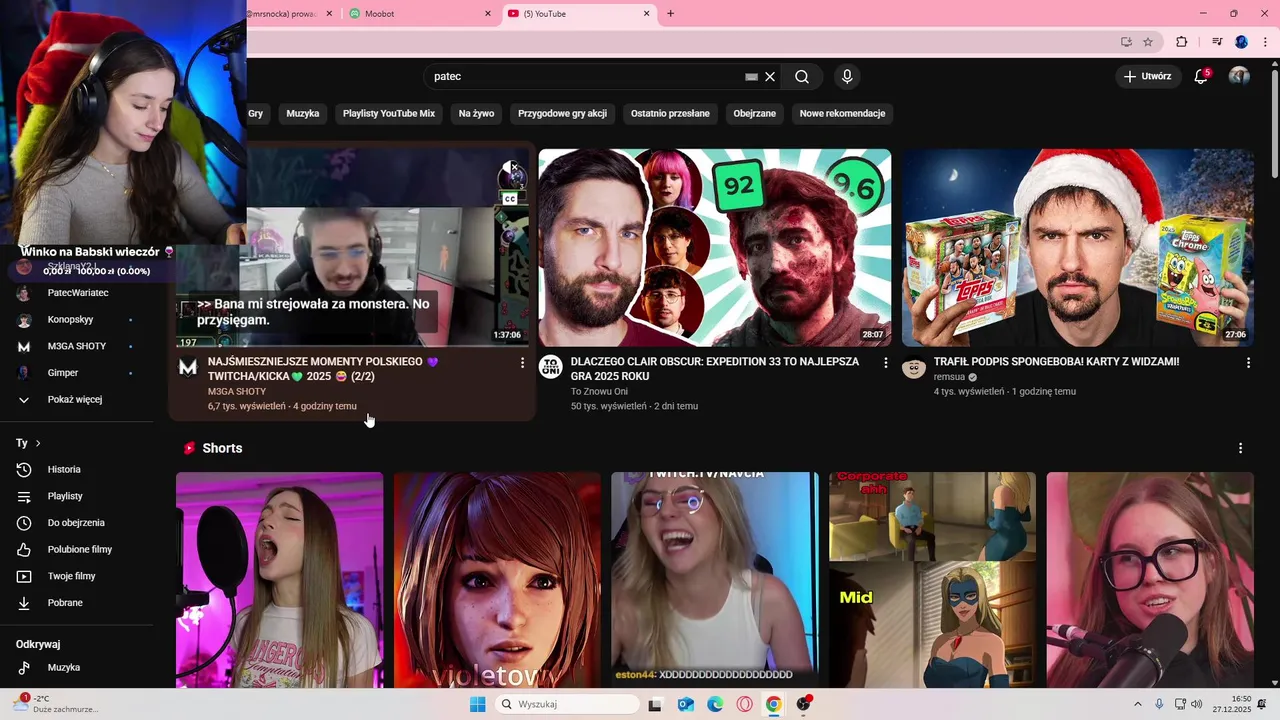Open the on-screen keyboard icon in search box
The width and height of the screenshot is (1280, 720).
752,77
